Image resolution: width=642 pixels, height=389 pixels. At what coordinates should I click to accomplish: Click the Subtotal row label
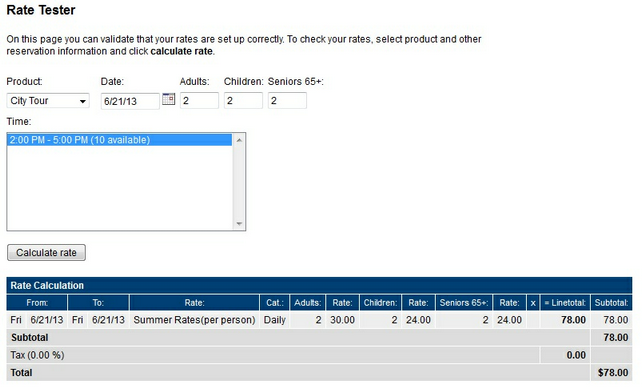(x=29, y=337)
